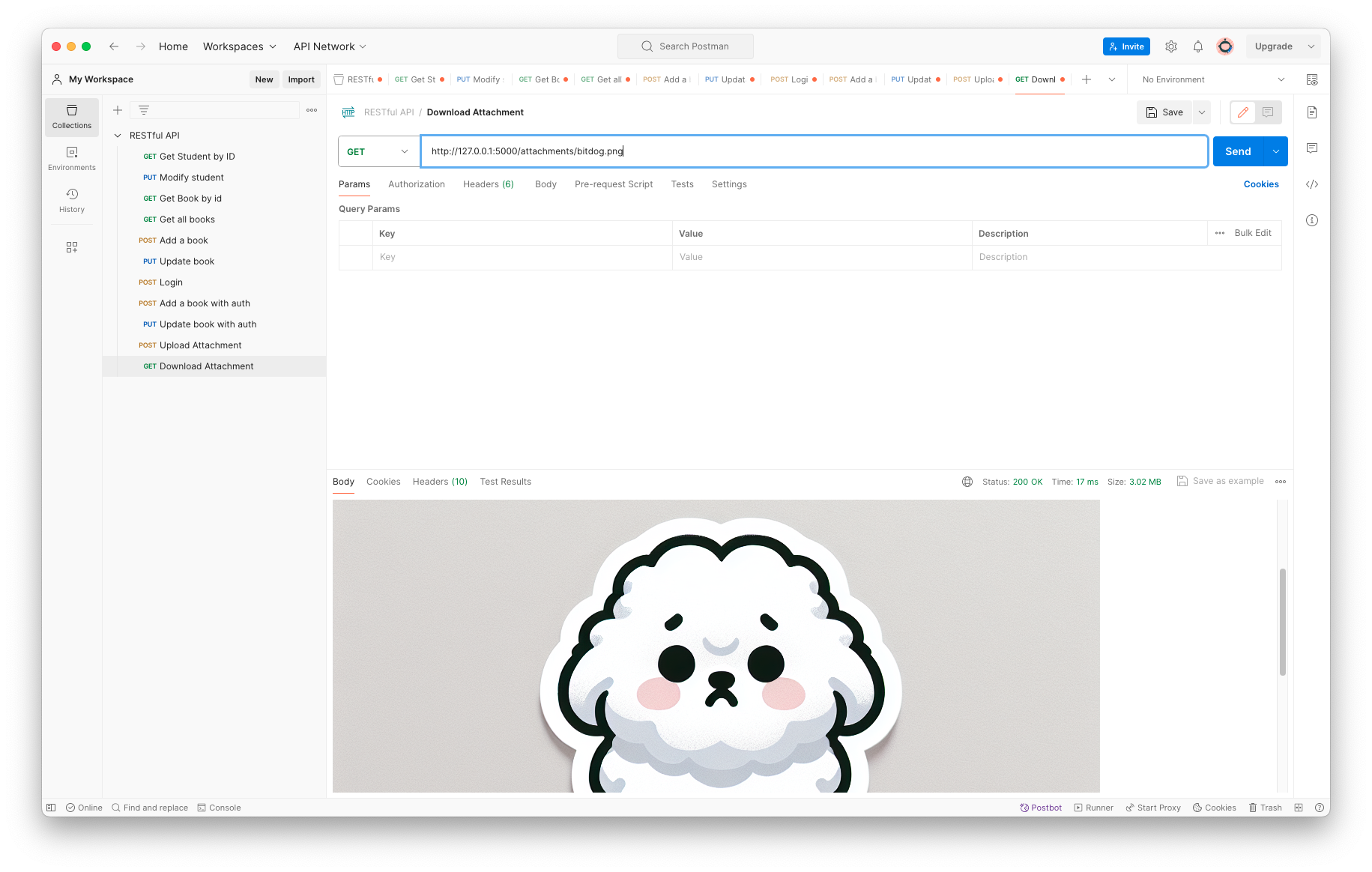The height and width of the screenshot is (872, 1372).
Task: Click the query param Key field
Action: [x=522, y=257]
